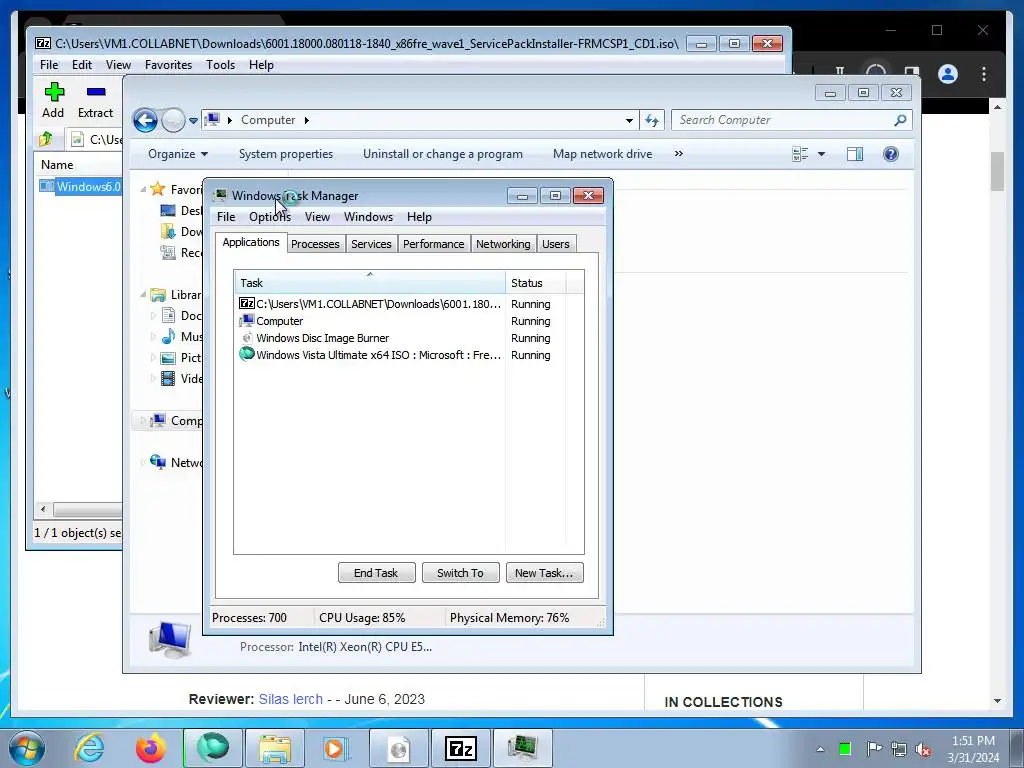Image resolution: width=1024 pixels, height=768 pixels.
Task: Expand the Network tree node
Action: pos(143,462)
